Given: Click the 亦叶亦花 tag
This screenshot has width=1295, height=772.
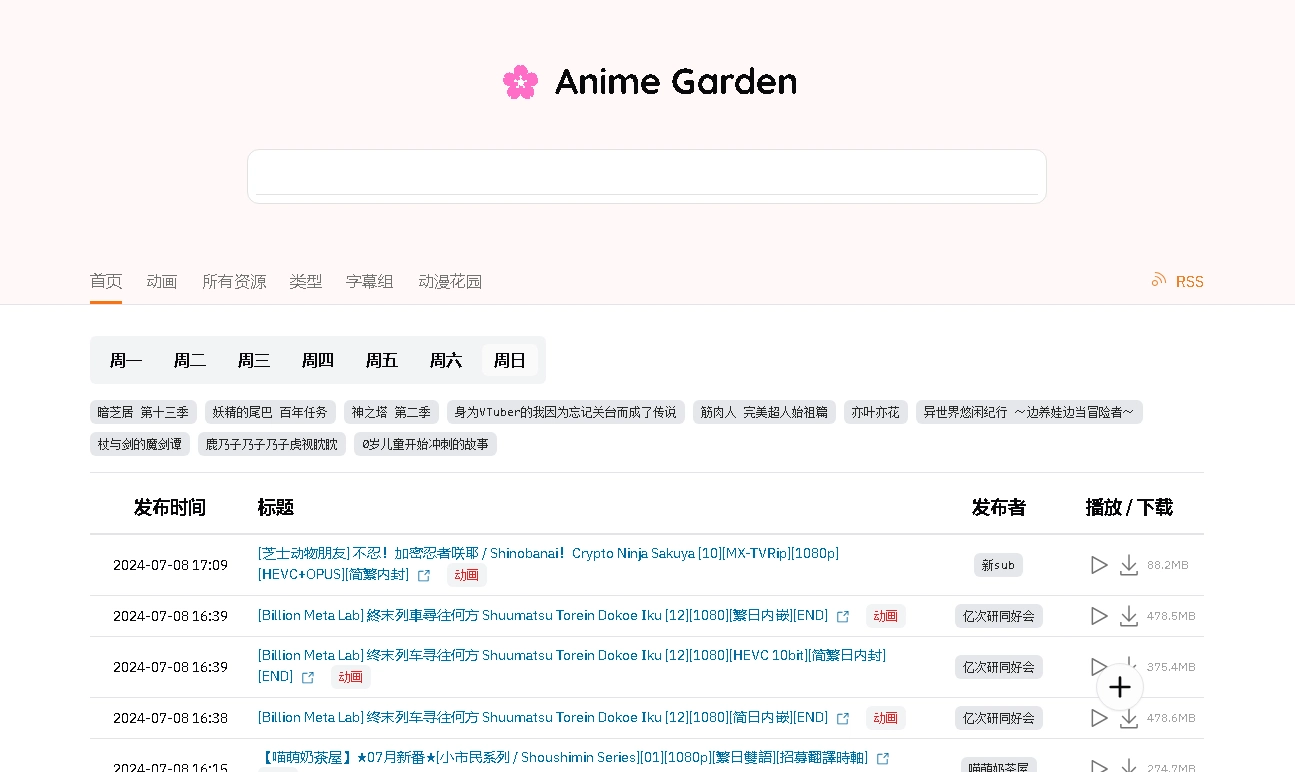Looking at the screenshot, I should [x=876, y=412].
